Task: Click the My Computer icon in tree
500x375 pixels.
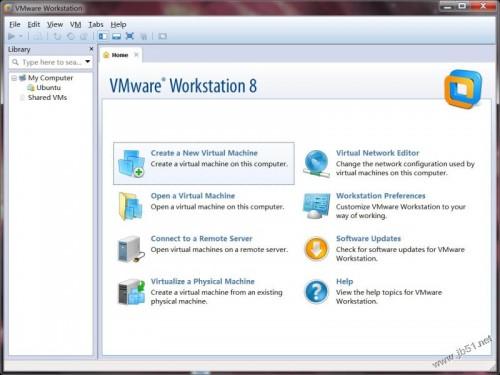Action: 23,78
